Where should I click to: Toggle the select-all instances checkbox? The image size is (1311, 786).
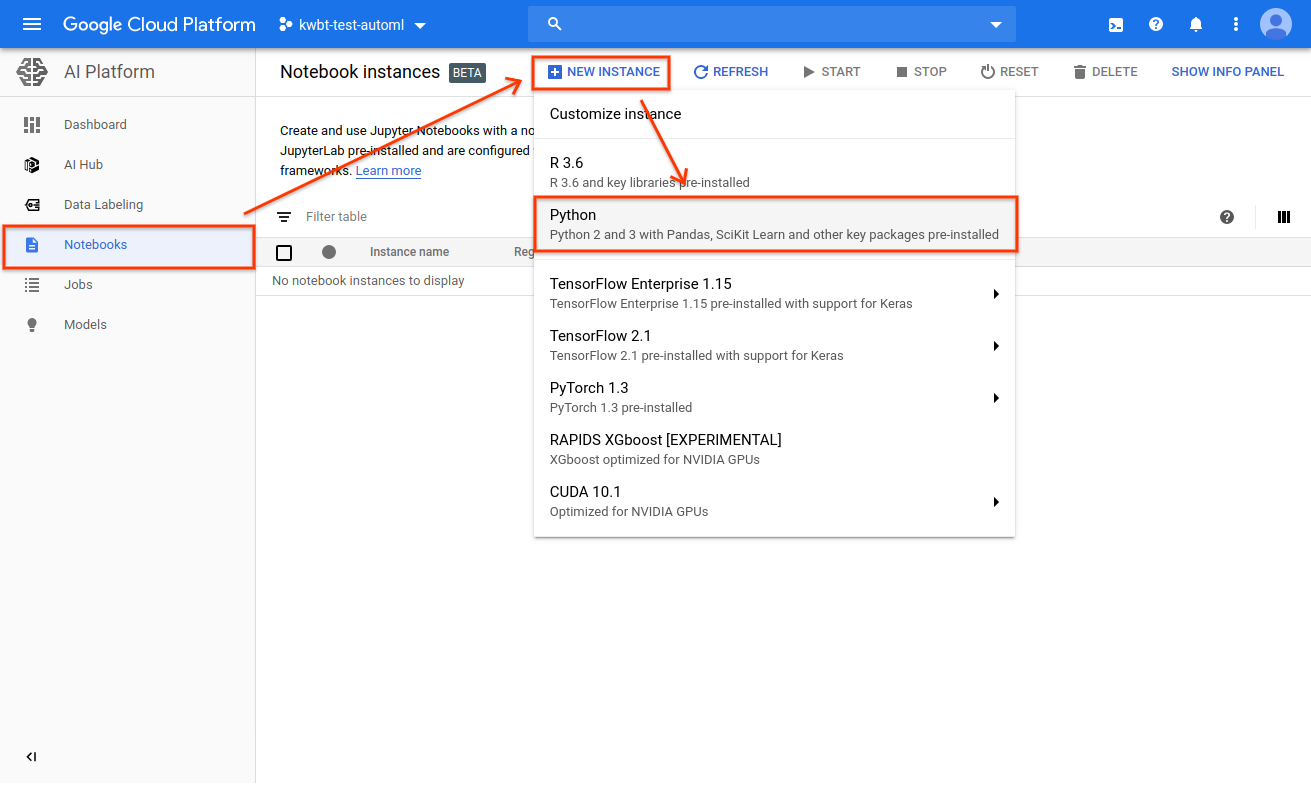[284, 252]
